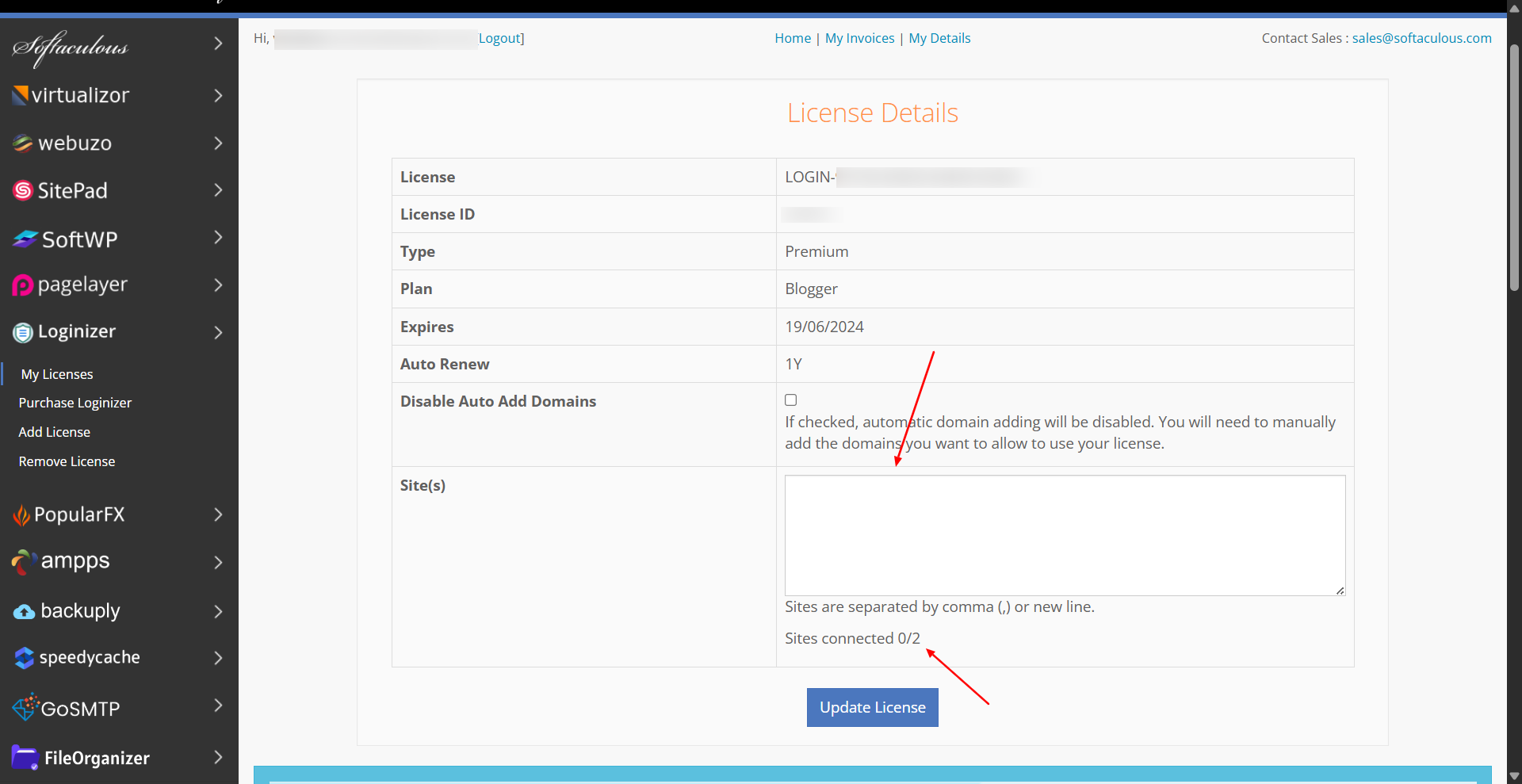
Task: Expand the Softaculous menu chevron
Action: pos(219,44)
